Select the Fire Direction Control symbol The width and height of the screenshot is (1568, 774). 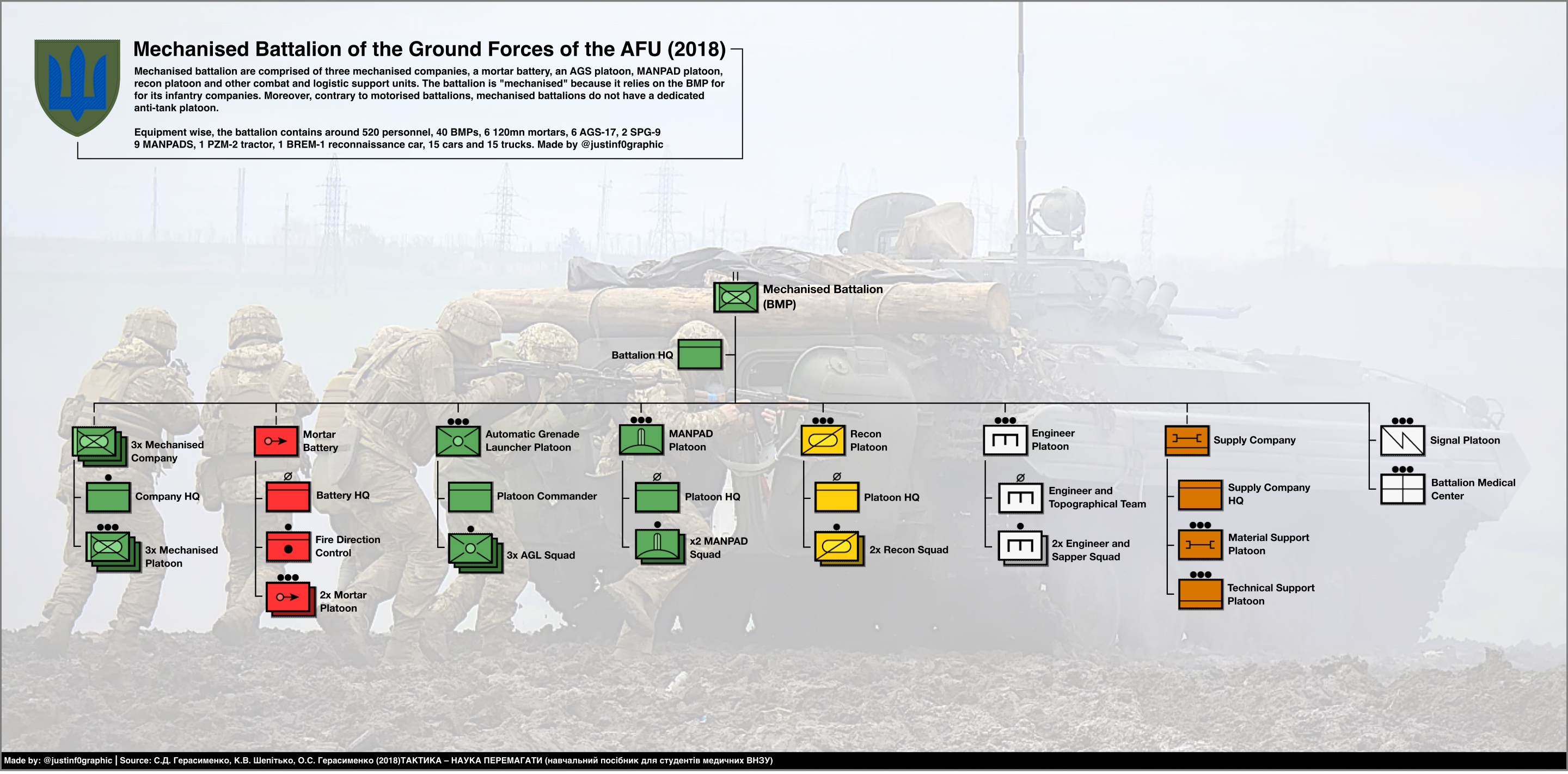click(x=288, y=547)
